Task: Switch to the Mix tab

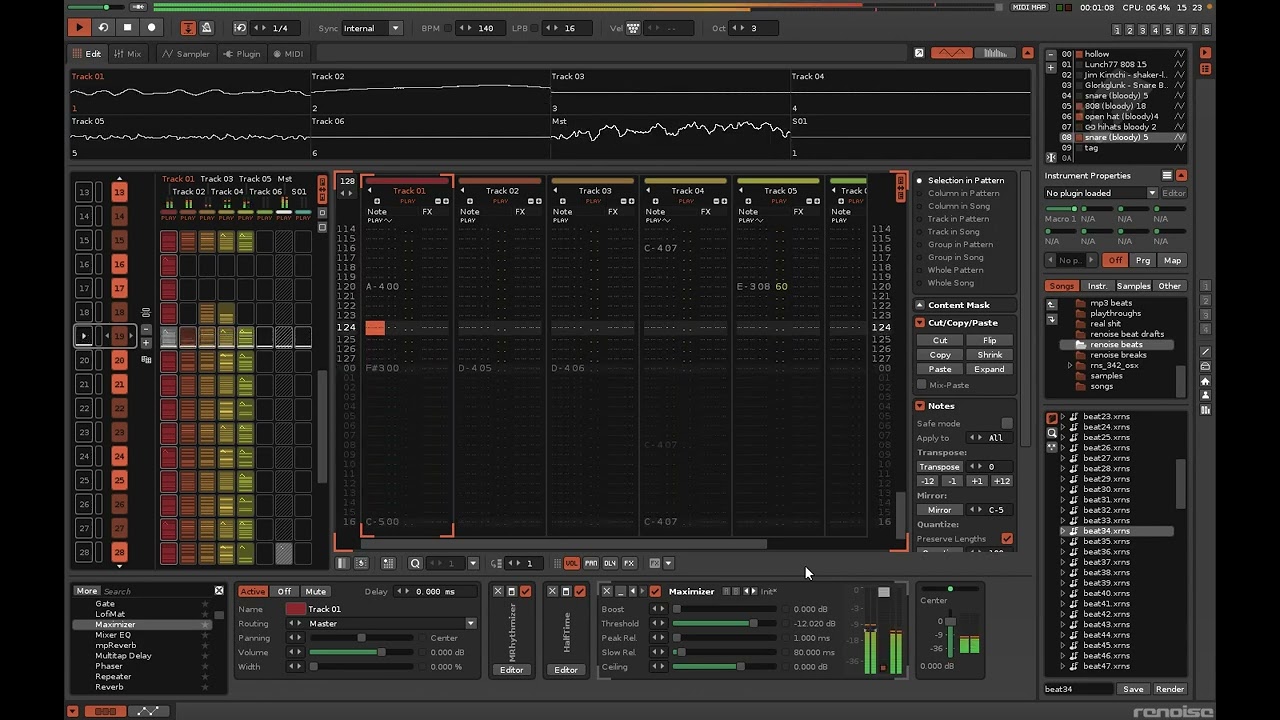Action: (x=127, y=54)
